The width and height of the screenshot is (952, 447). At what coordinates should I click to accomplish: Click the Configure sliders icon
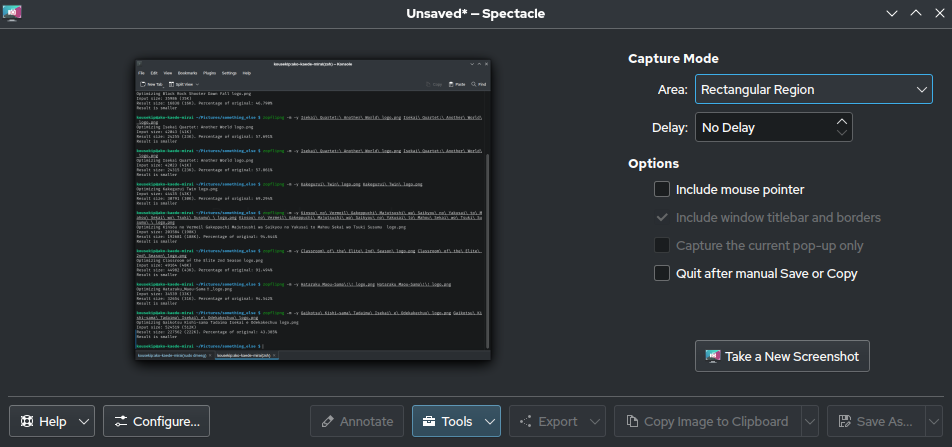tap(121, 422)
